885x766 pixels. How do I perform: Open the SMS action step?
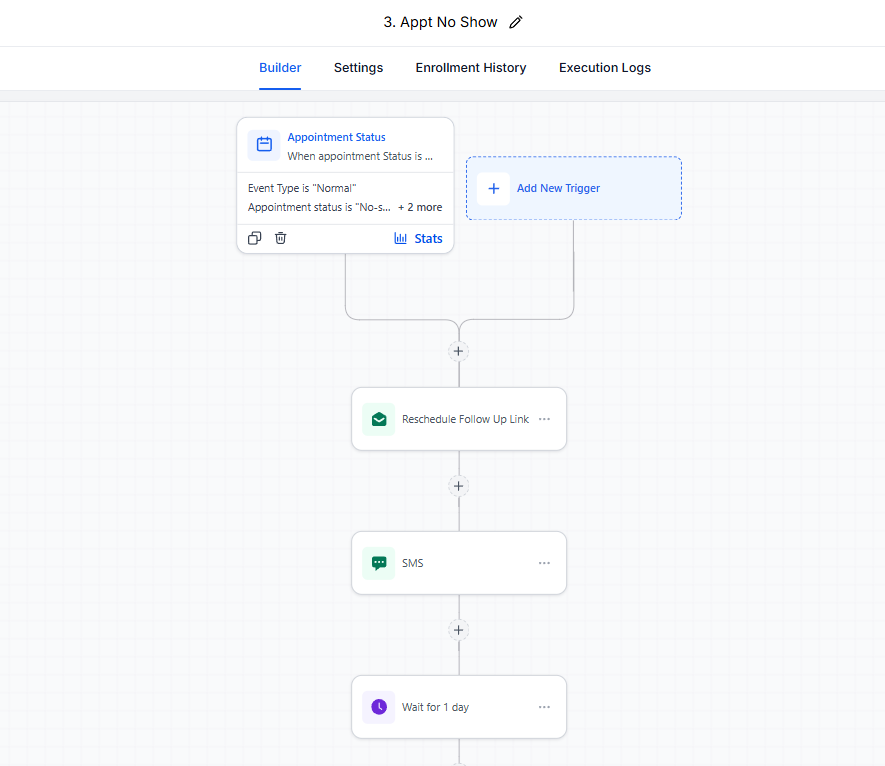[x=459, y=563]
